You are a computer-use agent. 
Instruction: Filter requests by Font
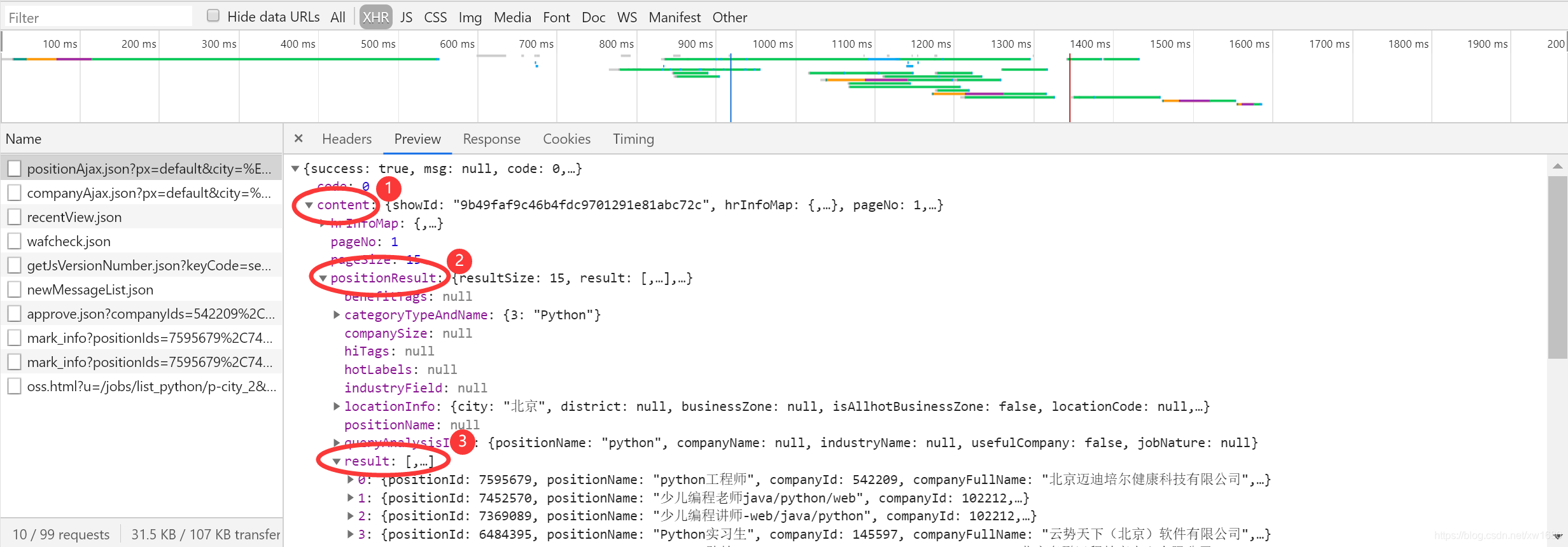556,17
